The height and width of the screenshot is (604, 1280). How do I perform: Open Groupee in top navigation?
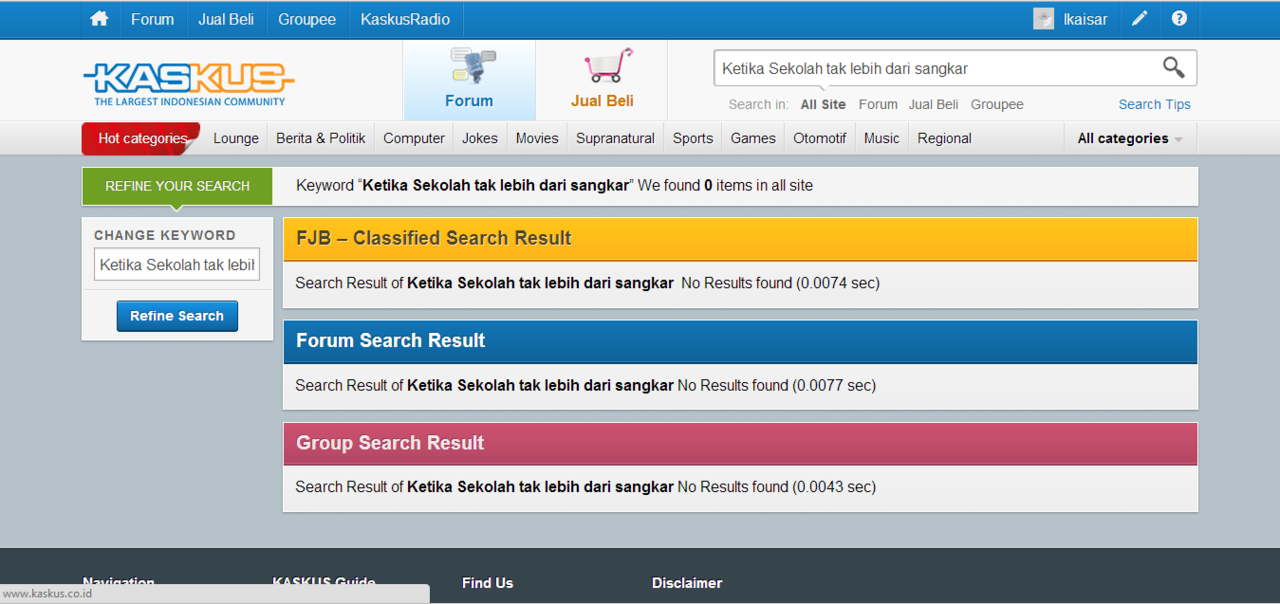point(307,19)
